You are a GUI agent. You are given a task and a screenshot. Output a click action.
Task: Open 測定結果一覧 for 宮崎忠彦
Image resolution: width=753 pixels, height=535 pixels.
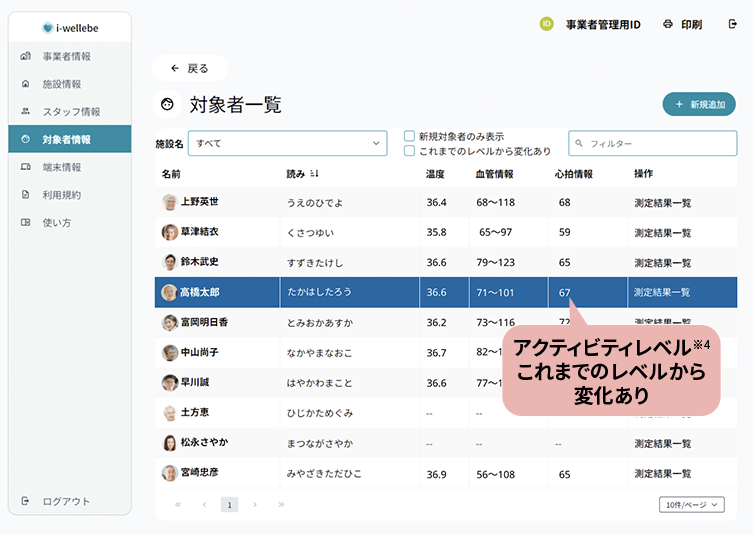pyautogui.click(x=663, y=474)
